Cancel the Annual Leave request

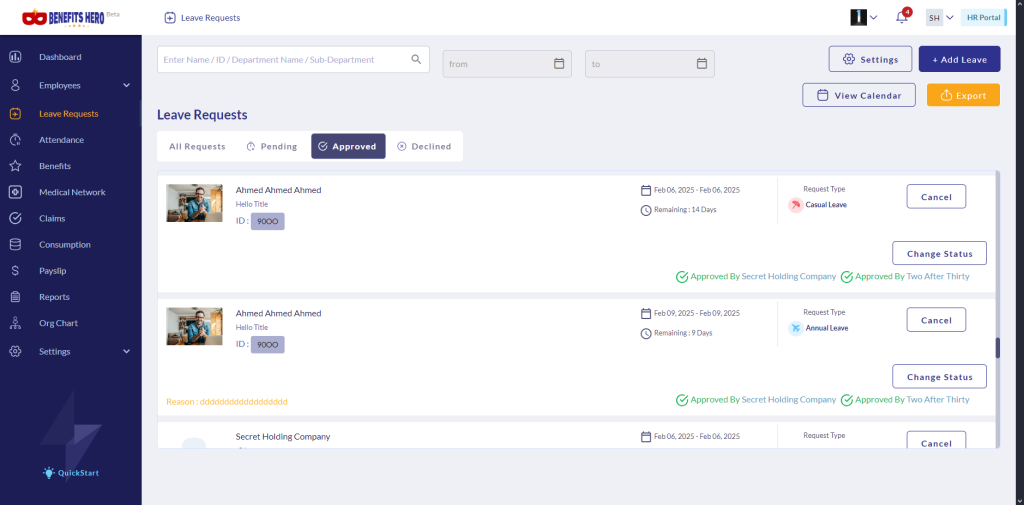pyautogui.click(x=936, y=320)
